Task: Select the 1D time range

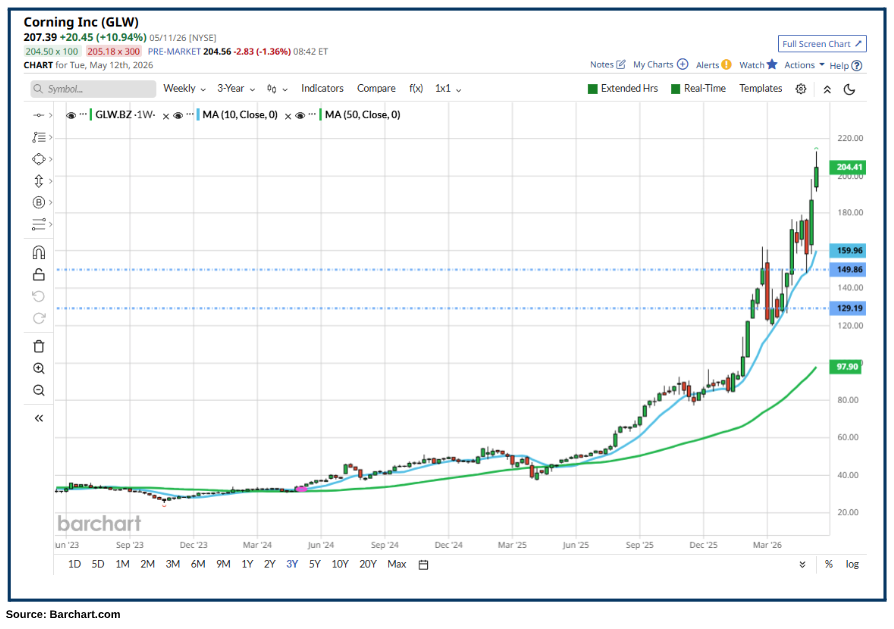Action: point(74,564)
